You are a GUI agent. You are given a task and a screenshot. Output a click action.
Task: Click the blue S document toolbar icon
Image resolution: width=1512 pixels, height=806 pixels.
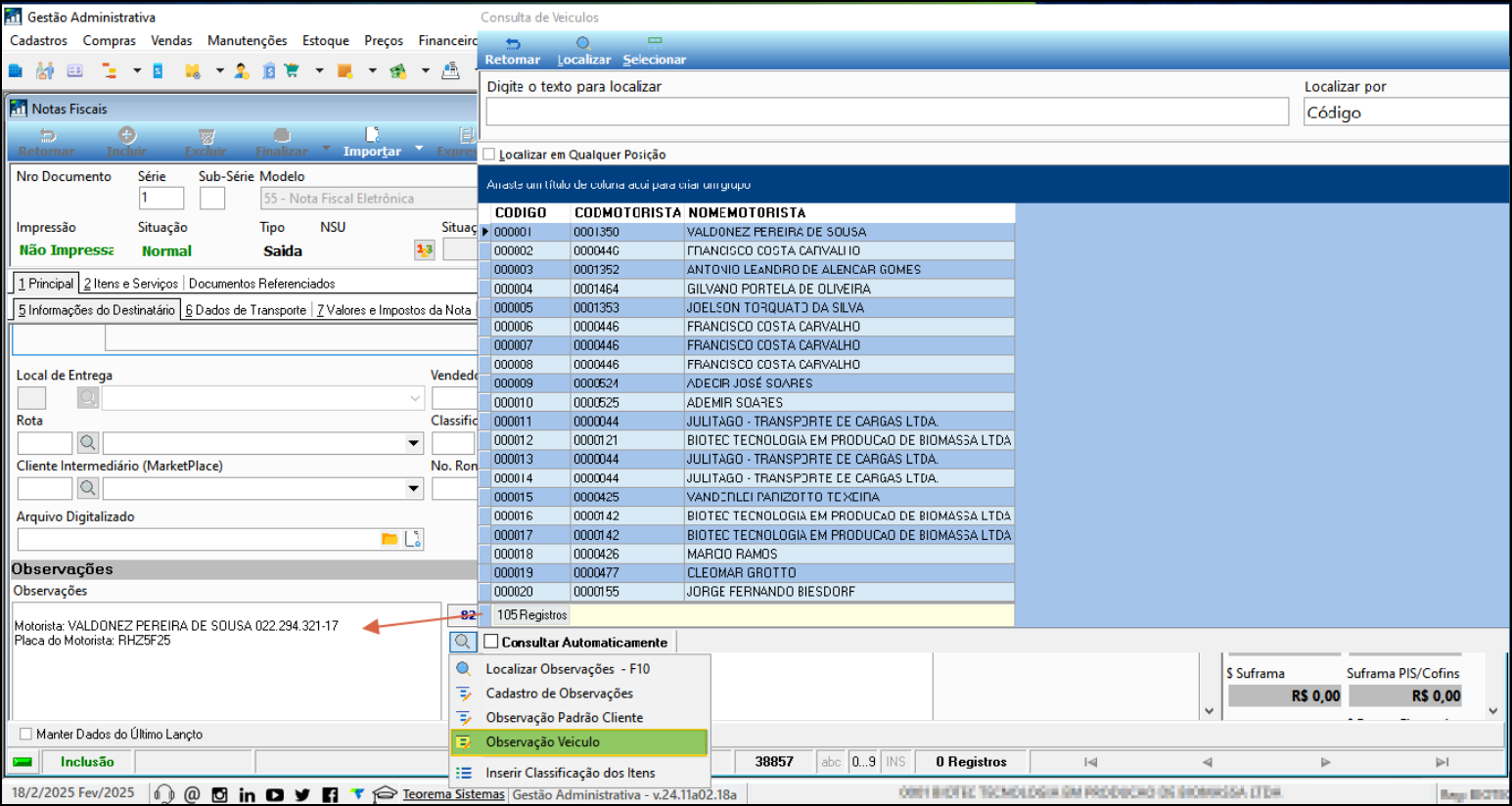click(158, 70)
